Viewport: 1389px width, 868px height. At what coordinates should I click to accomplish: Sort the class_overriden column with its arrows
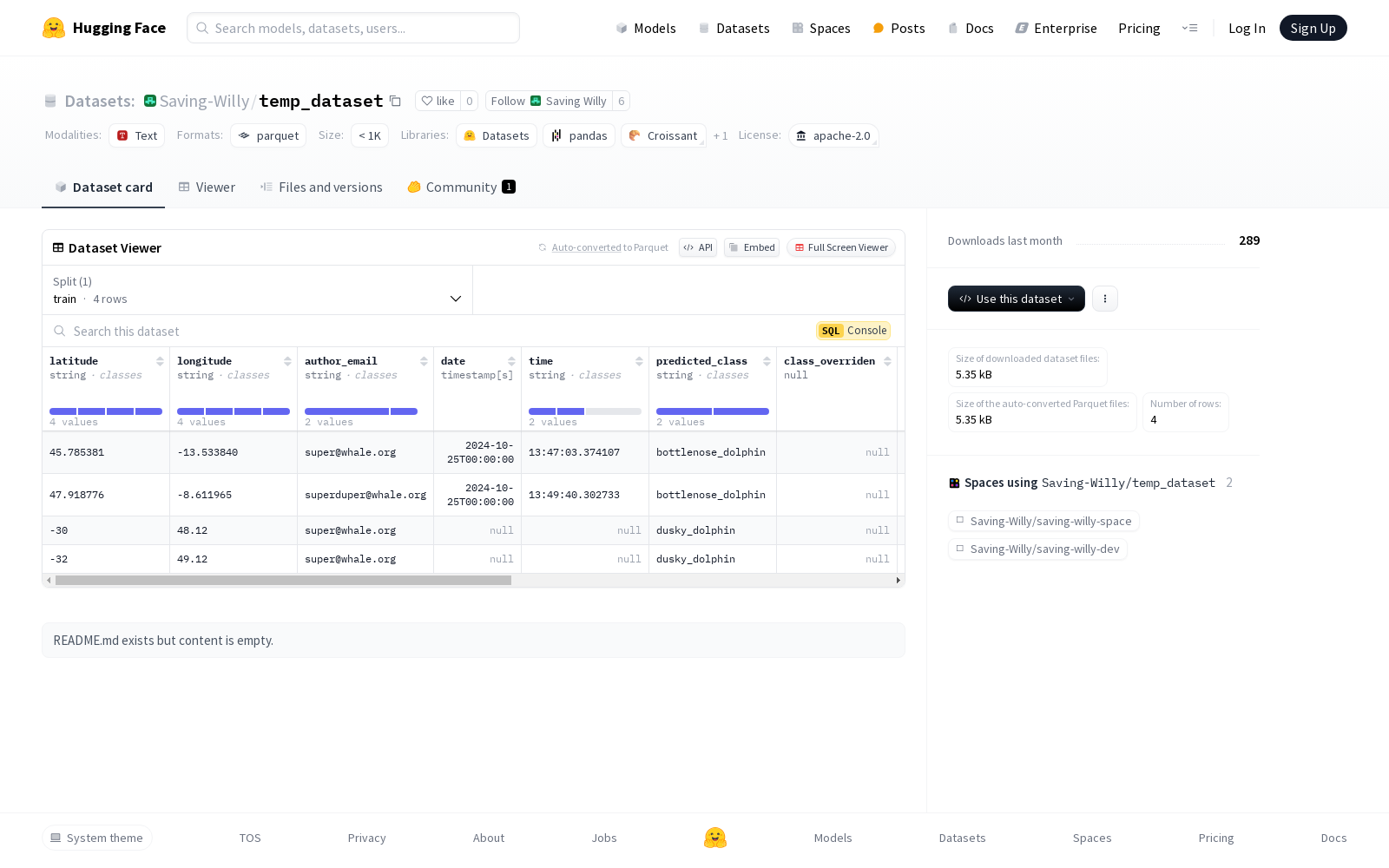click(887, 361)
